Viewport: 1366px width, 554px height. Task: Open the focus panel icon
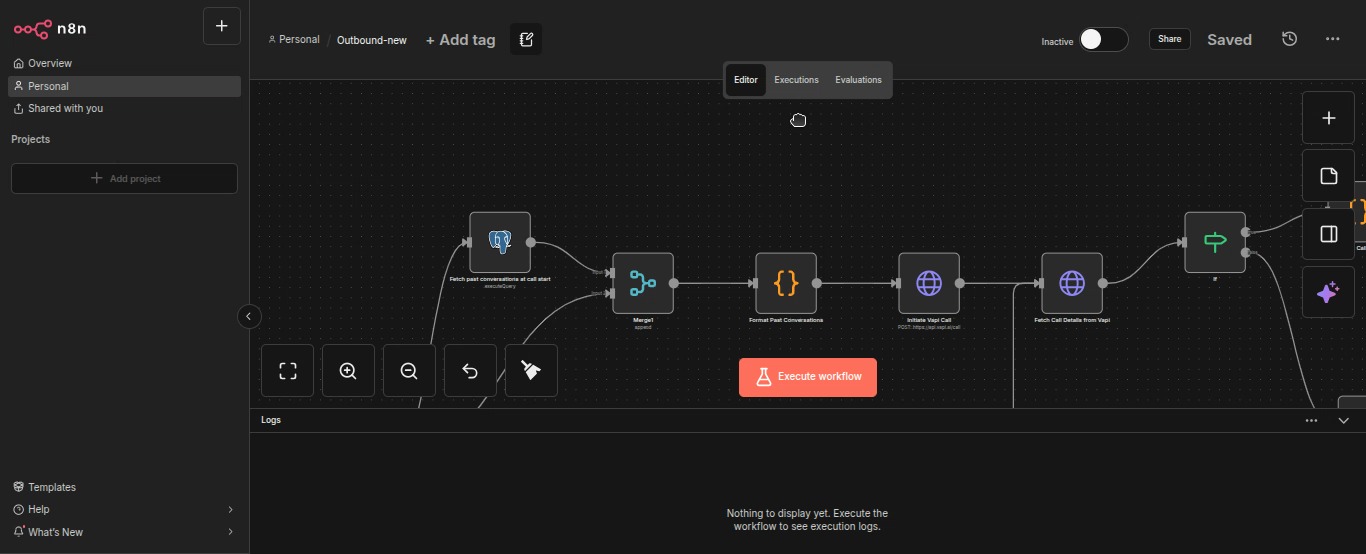(x=1328, y=234)
